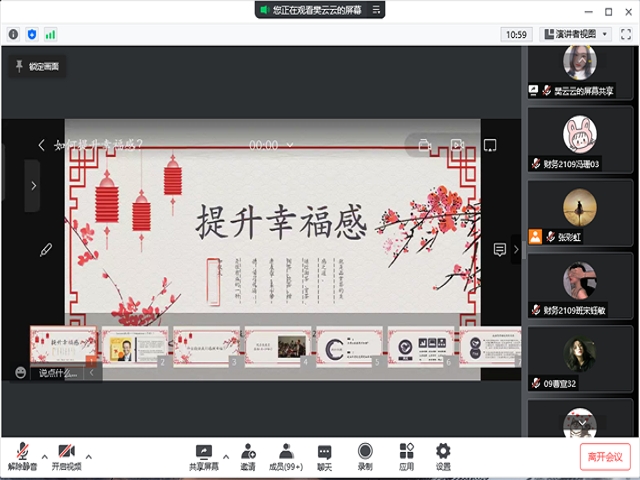Click the orange host badge beside 张彩虹
Image resolution: width=640 pixels, height=480 pixels.
point(535,237)
